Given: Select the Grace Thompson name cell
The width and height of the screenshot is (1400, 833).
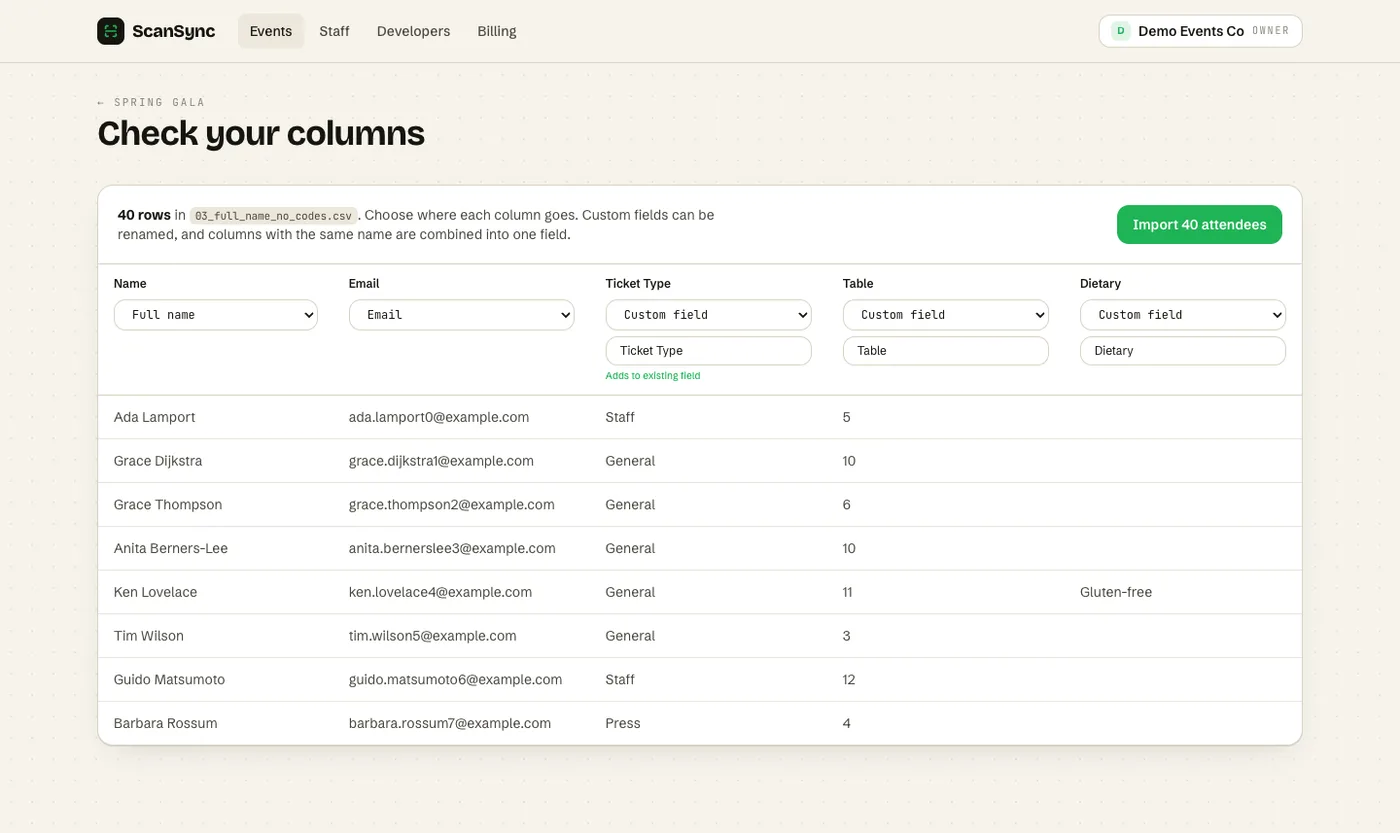Looking at the screenshot, I should coord(168,505).
